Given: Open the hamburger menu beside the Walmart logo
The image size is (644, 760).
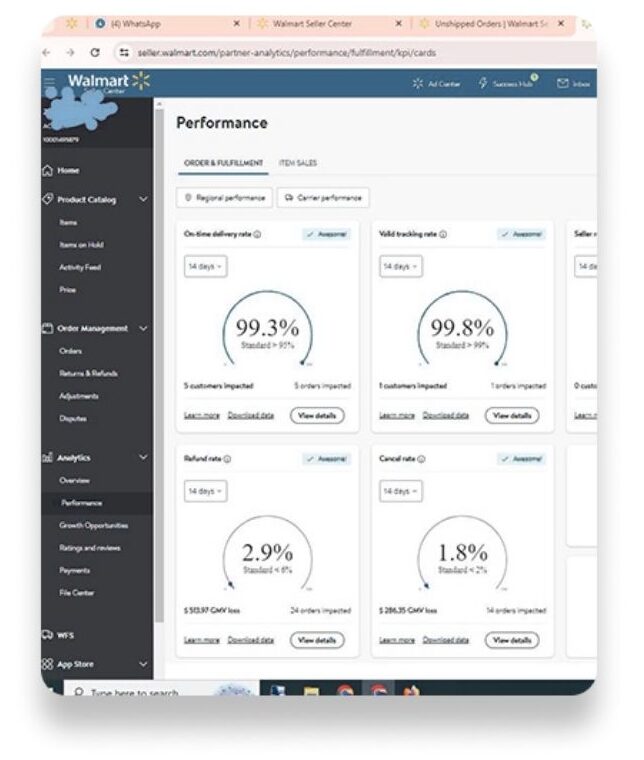Looking at the screenshot, I should pos(49,81).
